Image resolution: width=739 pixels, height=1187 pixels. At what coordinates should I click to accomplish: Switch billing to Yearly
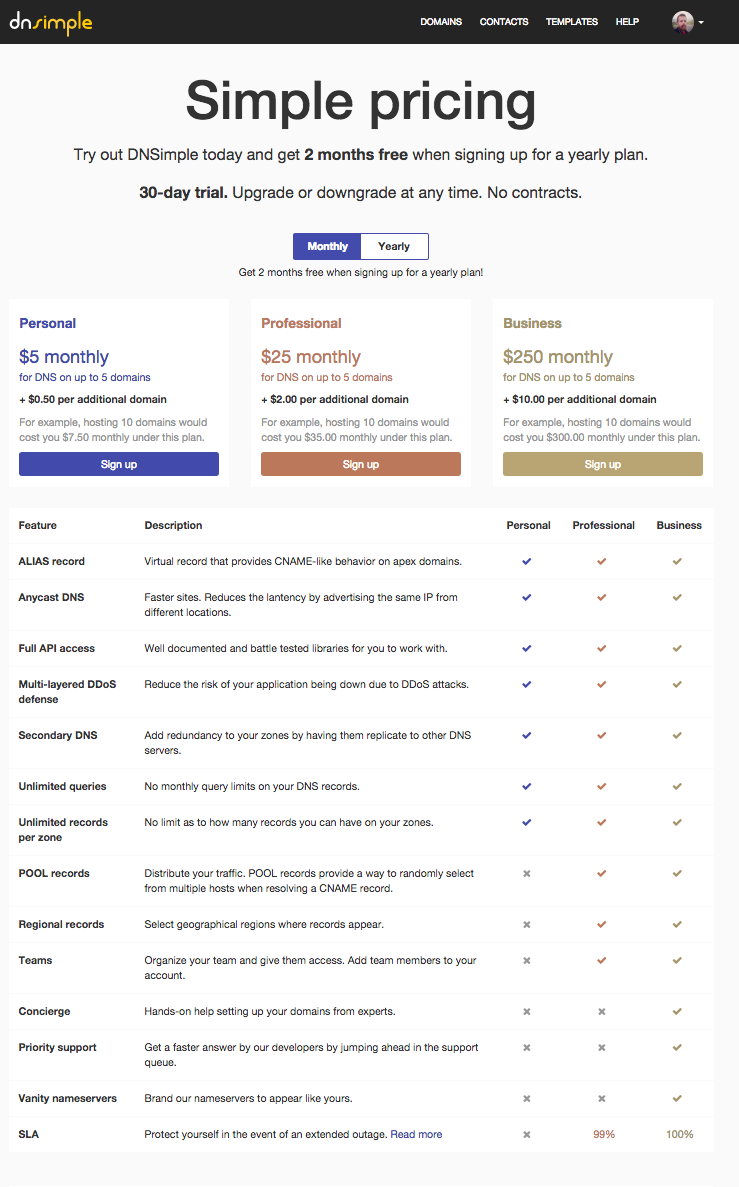click(x=394, y=246)
